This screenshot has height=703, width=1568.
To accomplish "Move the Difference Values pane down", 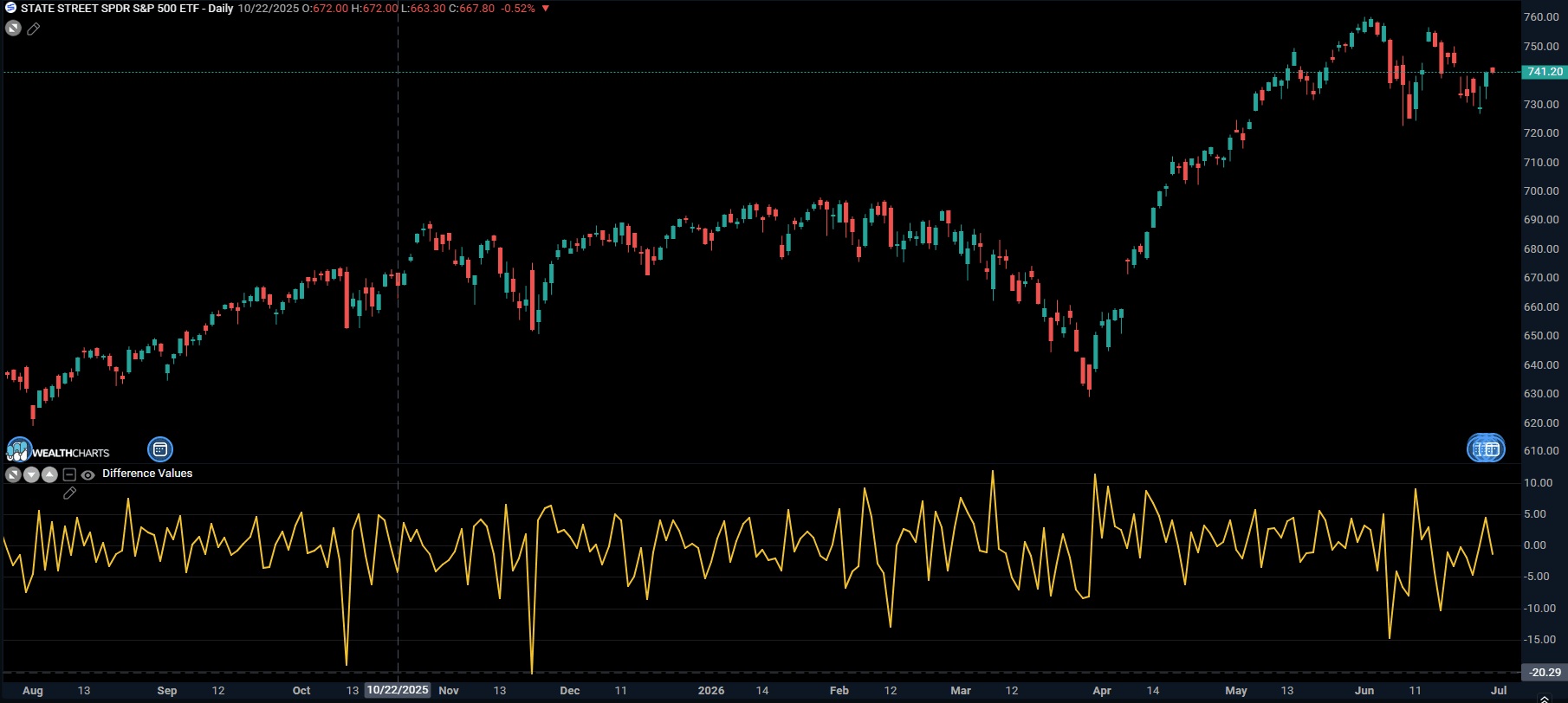I will tap(31, 474).
